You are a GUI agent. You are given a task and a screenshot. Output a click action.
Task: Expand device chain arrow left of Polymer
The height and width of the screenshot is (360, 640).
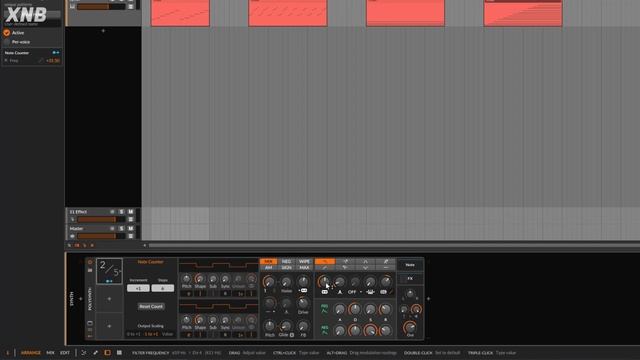click(81, 299)
